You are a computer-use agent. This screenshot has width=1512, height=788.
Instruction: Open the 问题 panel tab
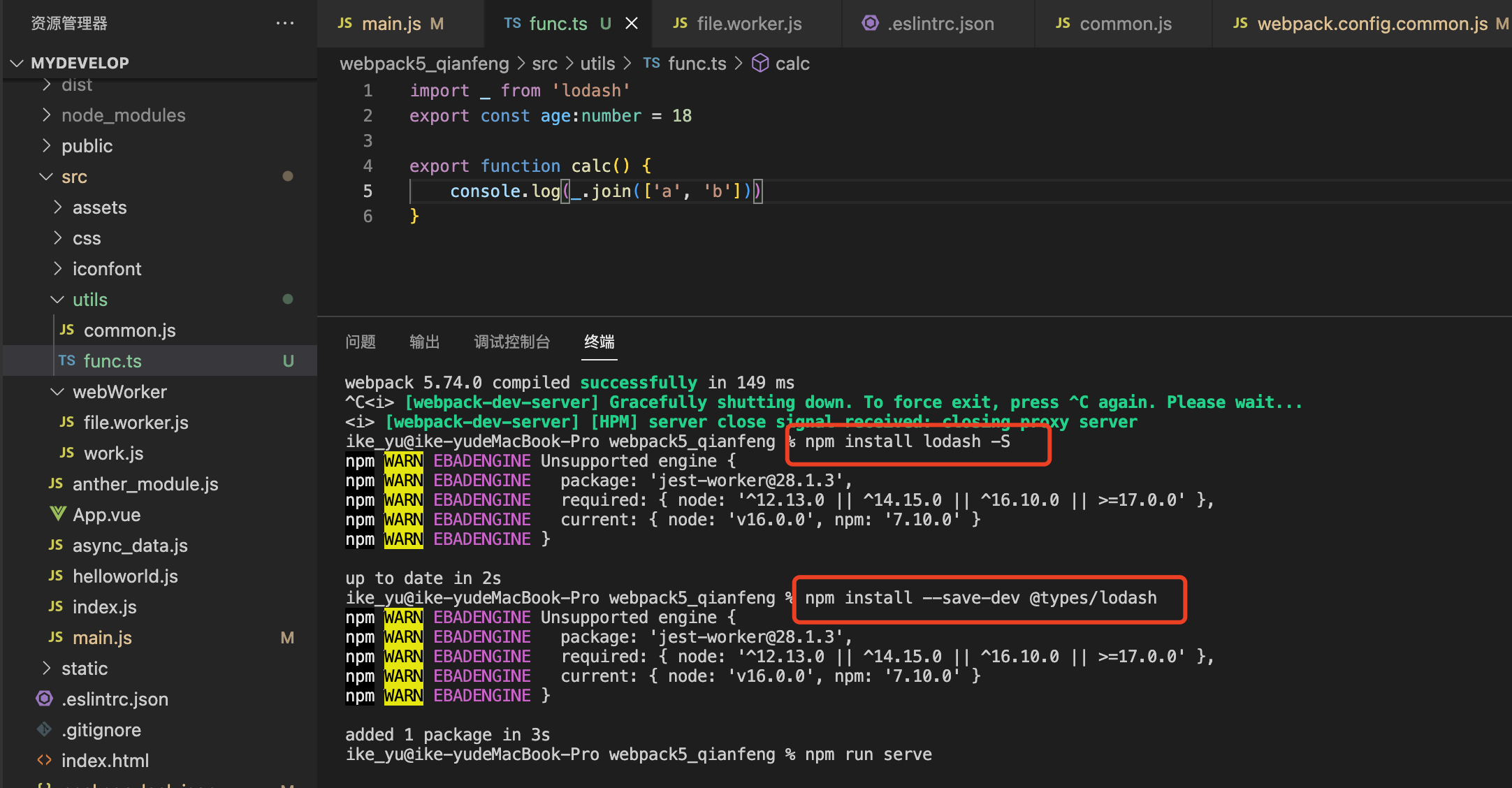361,342
